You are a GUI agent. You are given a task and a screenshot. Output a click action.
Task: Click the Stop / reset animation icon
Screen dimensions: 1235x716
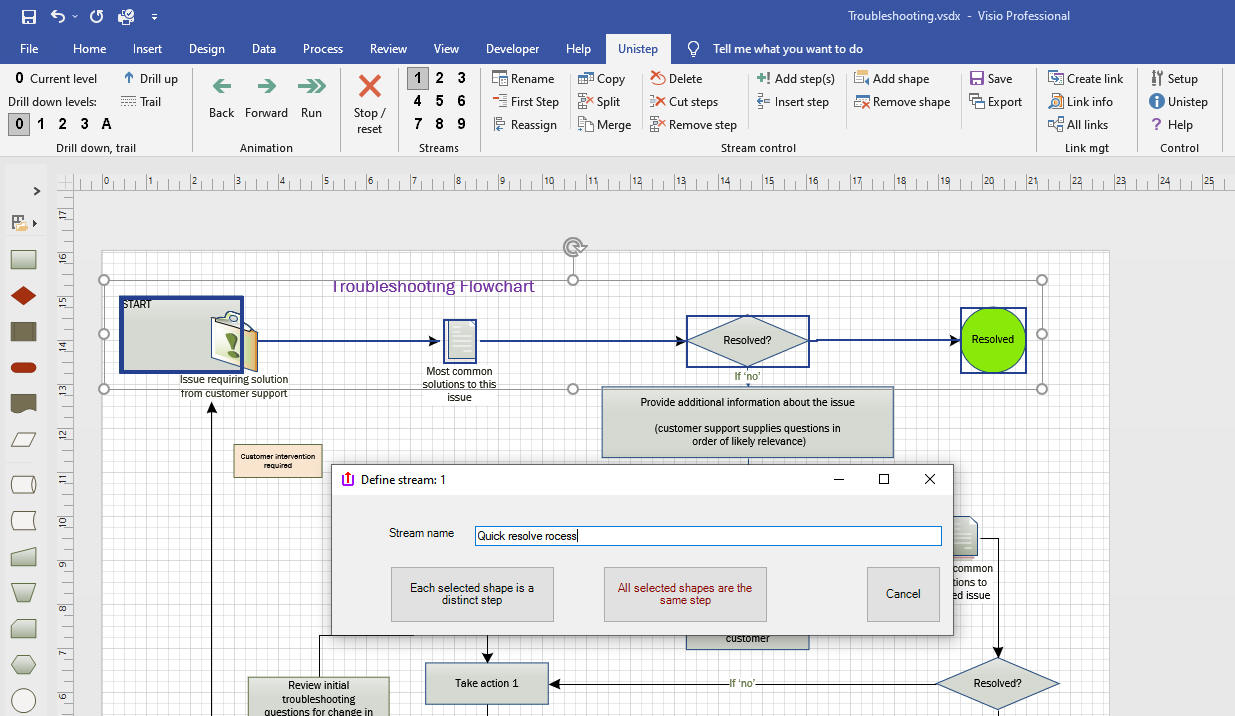pos(369,87)
